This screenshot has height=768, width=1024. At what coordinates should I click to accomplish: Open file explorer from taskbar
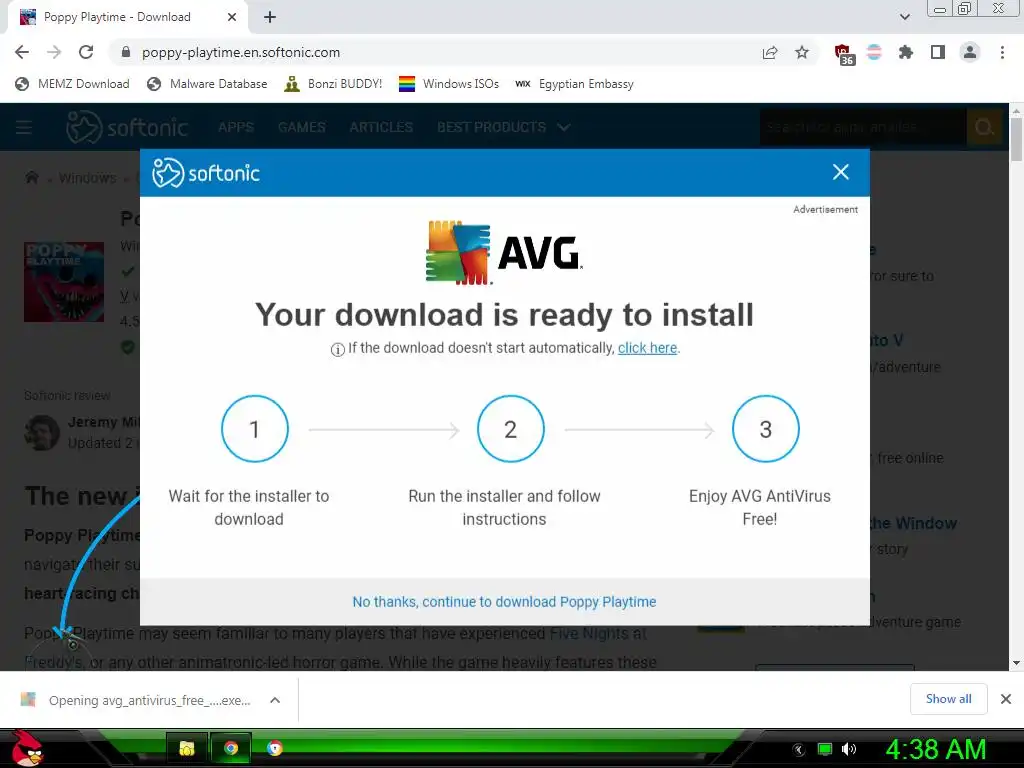tap(187, 748)
